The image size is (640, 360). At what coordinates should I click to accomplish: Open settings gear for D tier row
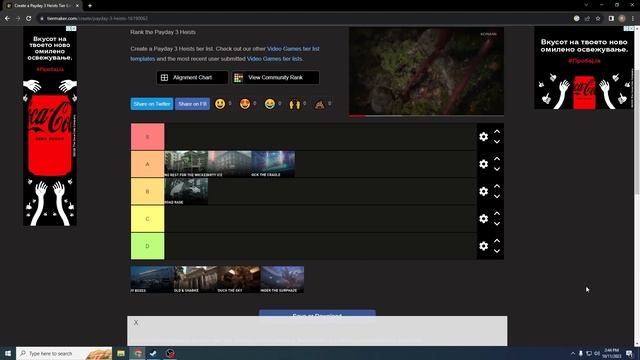(483, 246)
